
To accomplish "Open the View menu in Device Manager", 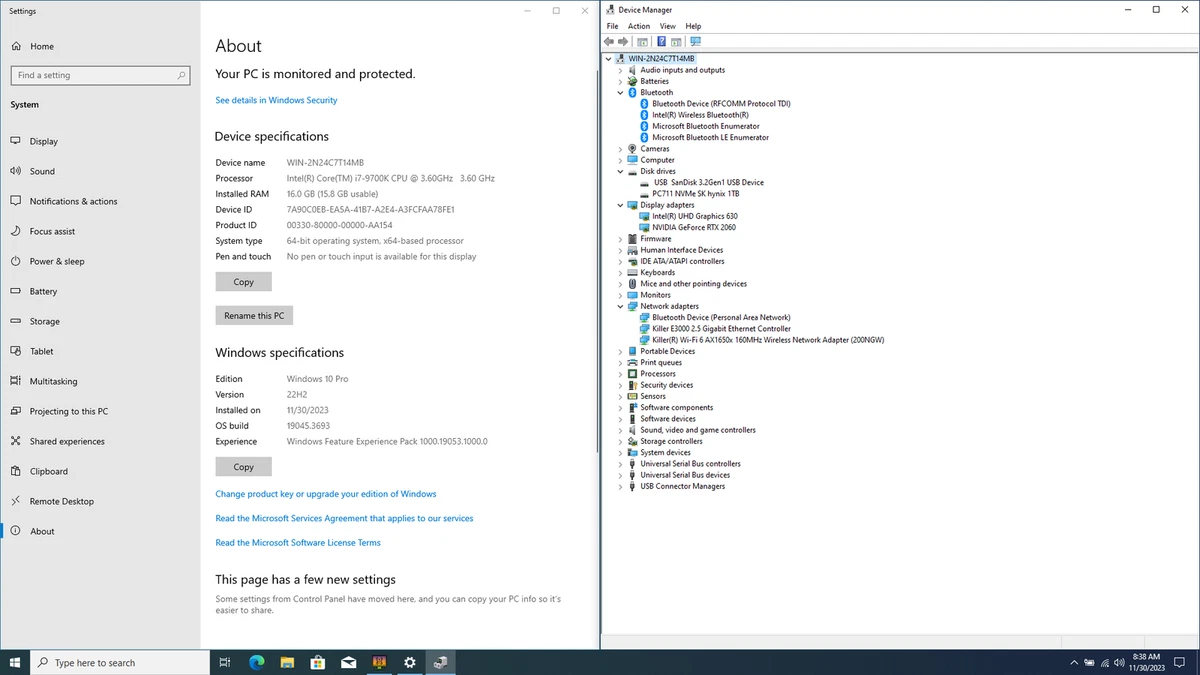I will click(667, 26).
